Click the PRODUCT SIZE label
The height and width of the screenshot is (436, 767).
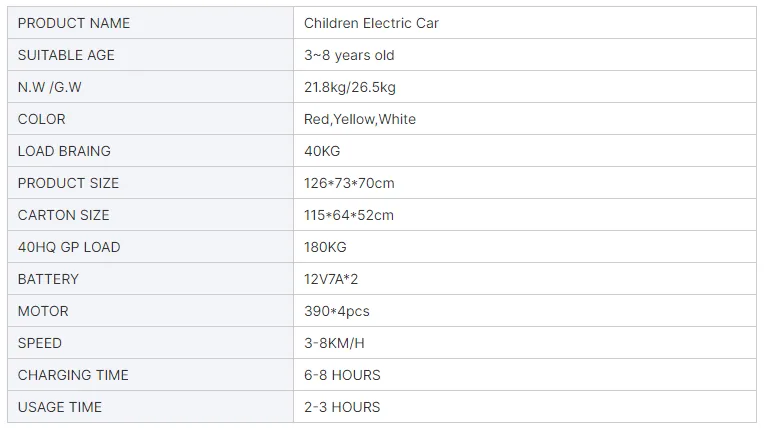[68, 183]
